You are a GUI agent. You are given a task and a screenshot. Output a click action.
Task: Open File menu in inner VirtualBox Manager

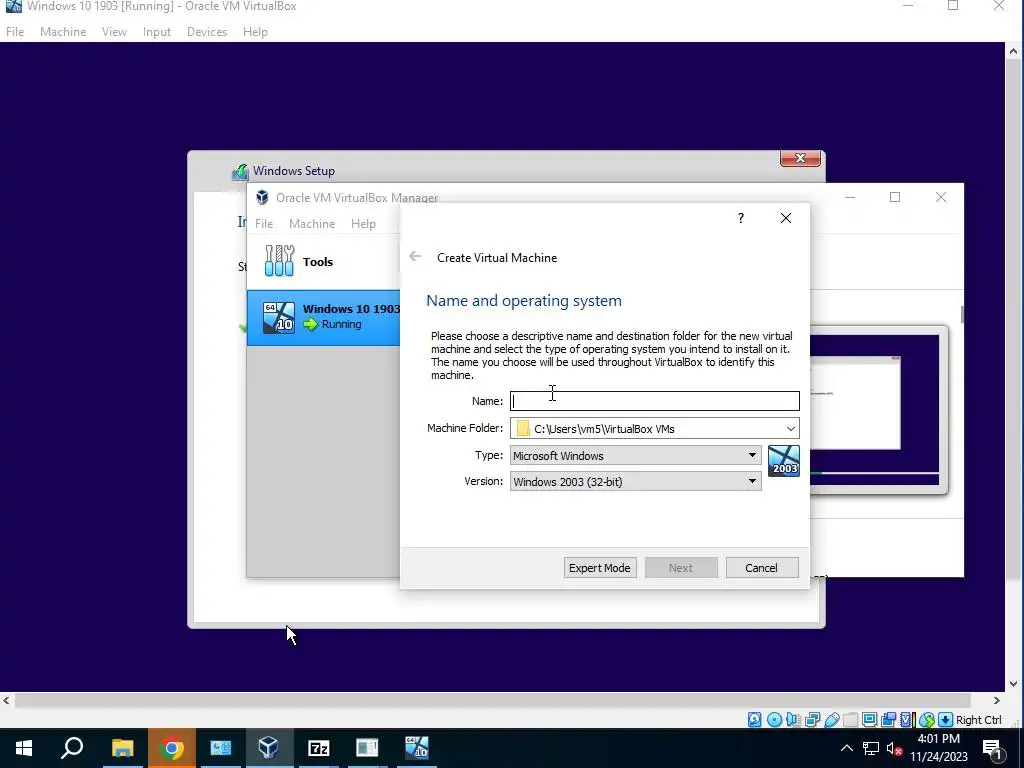[264, 223]
